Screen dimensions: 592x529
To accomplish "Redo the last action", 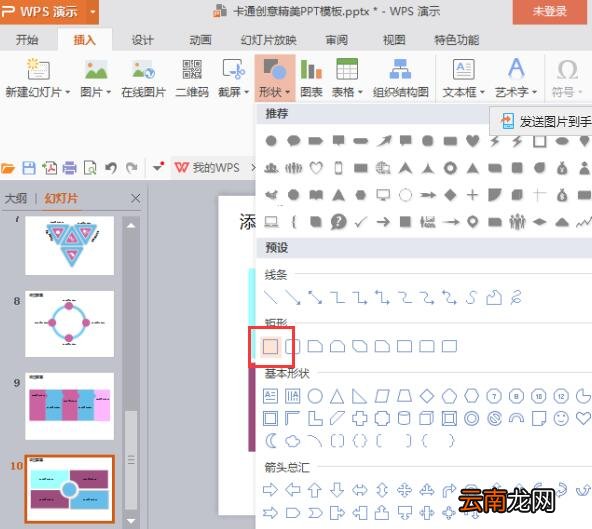I will pos(131,167).
